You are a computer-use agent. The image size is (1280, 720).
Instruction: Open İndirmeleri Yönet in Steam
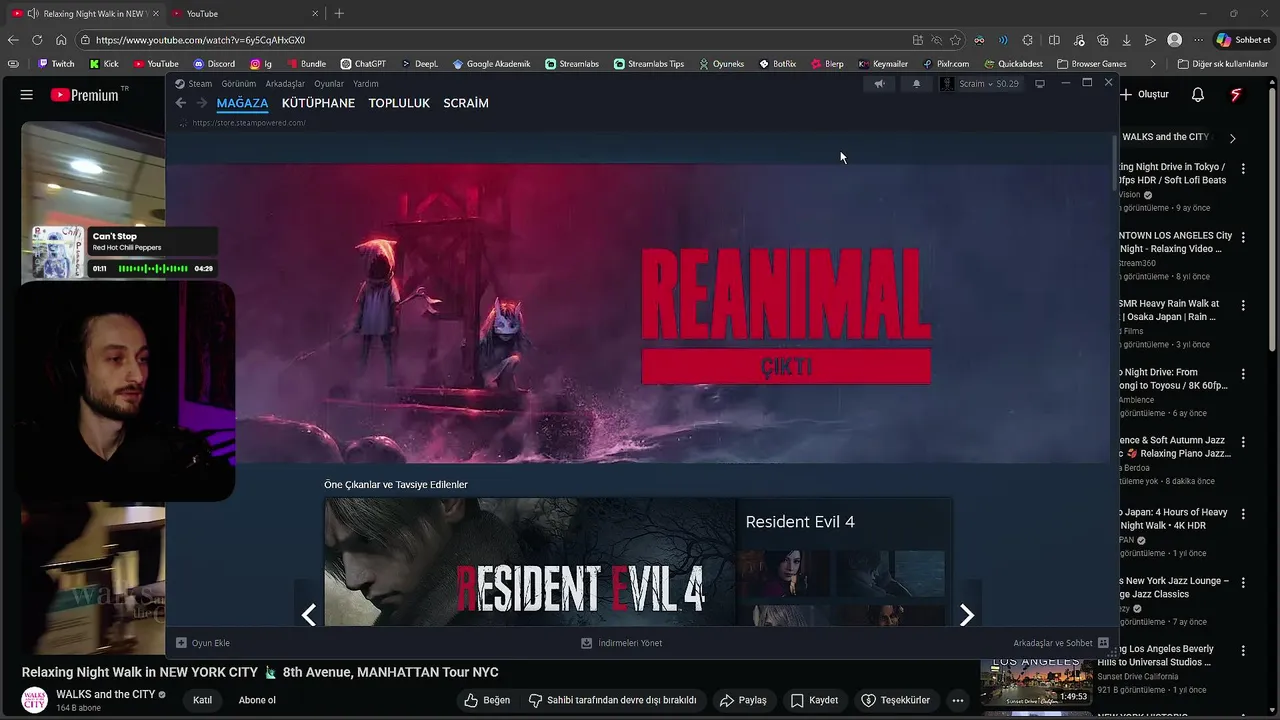point(621,643)
